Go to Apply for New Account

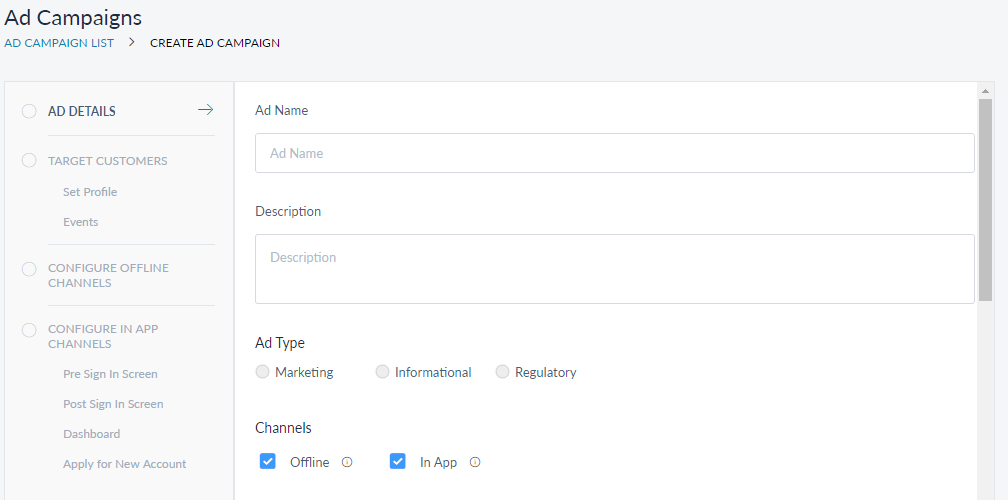coord(124,464)
